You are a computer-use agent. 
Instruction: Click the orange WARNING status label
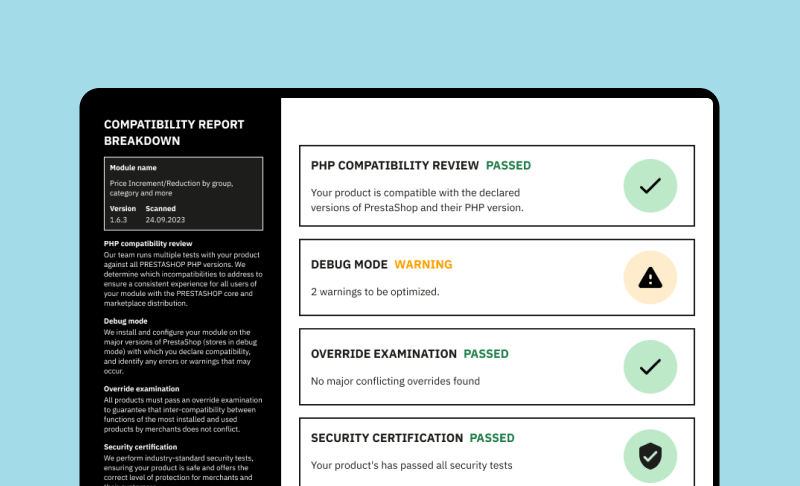pyautogui.click(x=423, y=265)
